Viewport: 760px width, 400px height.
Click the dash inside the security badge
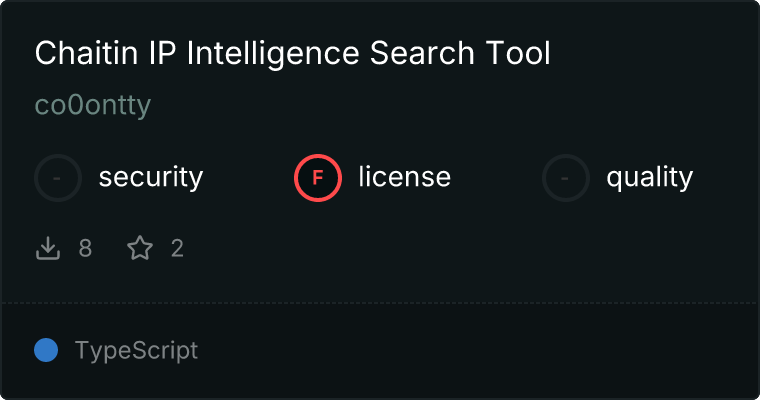tap(58, 178)
